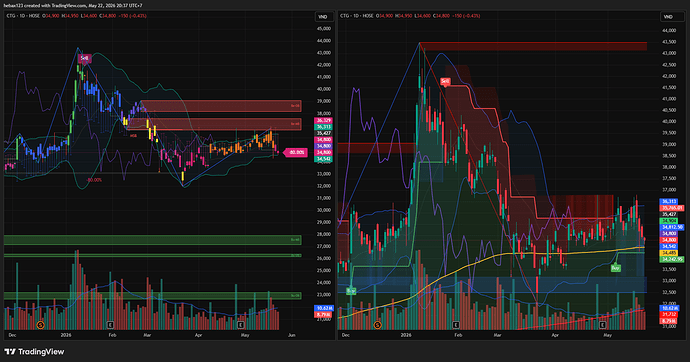Click the 2026 label on right time axis
690x362 pixels.
(x=406, y=335)
